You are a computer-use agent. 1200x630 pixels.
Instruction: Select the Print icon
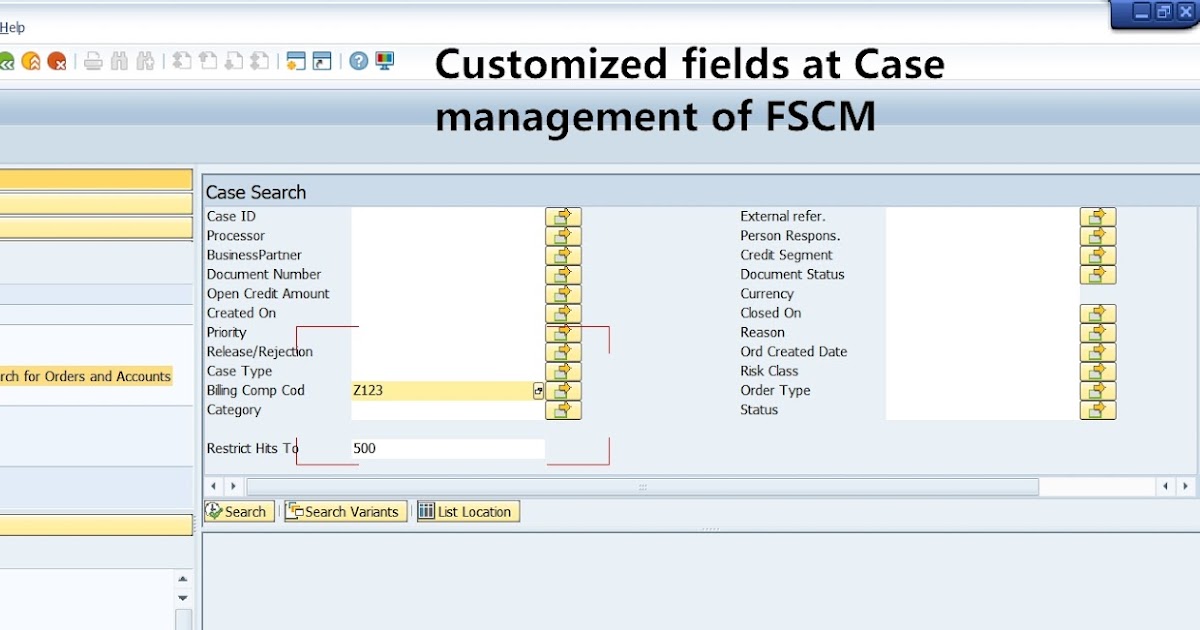[93, 60]
